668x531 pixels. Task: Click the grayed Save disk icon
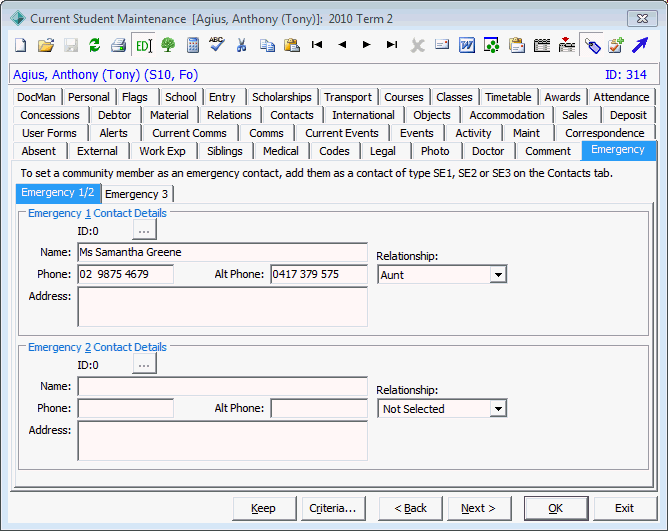click(71, 45)
